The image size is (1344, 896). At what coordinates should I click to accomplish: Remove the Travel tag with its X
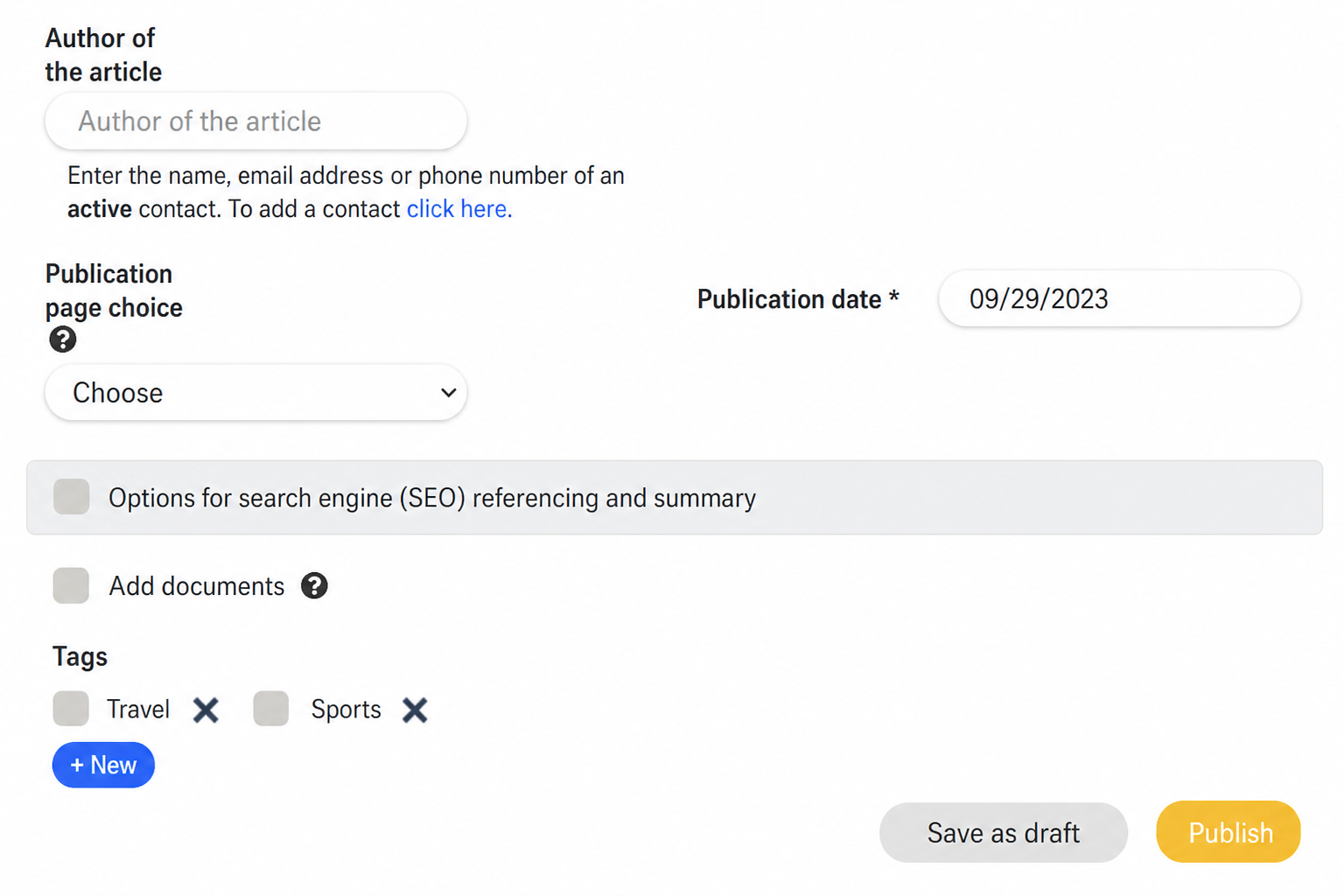[206, 710]
